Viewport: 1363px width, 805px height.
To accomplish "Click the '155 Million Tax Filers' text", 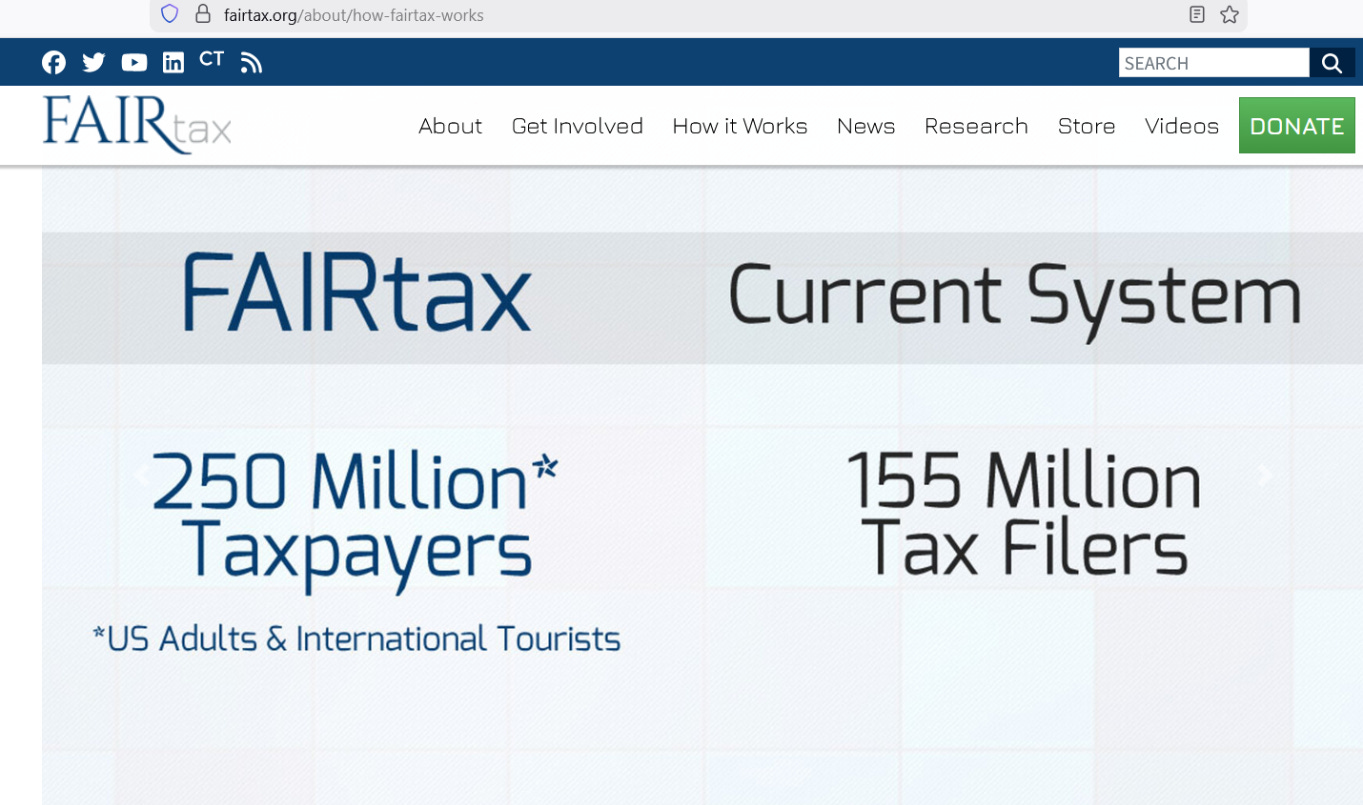I will point(1024,514).
